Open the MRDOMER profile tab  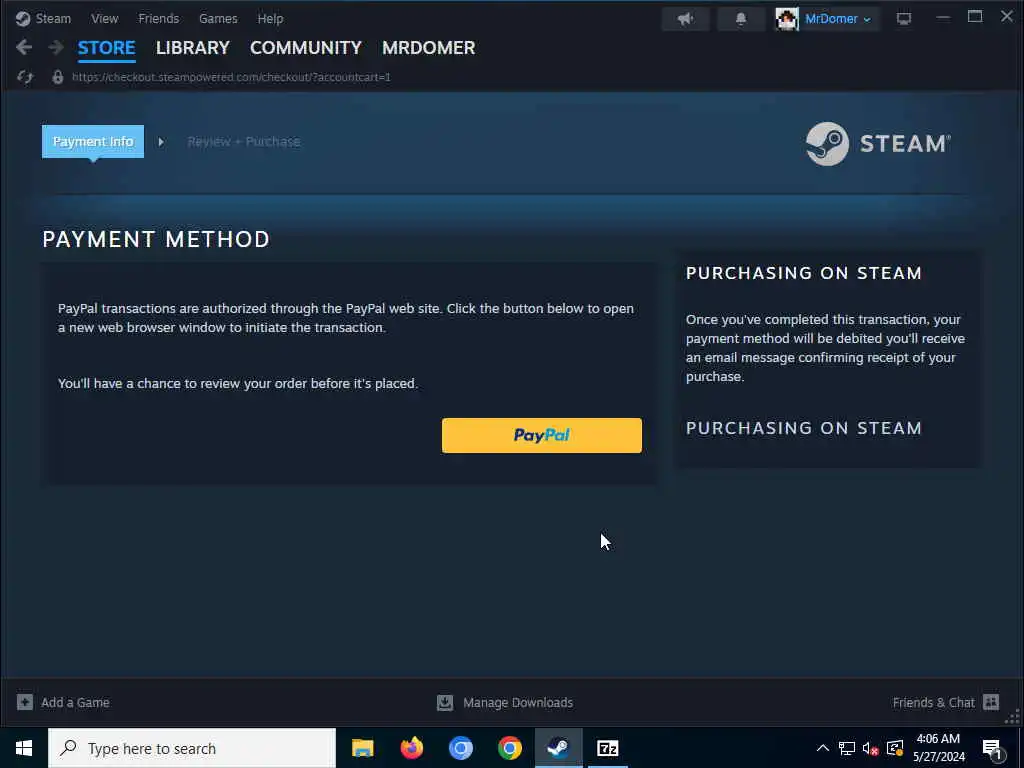pos(428,48)
